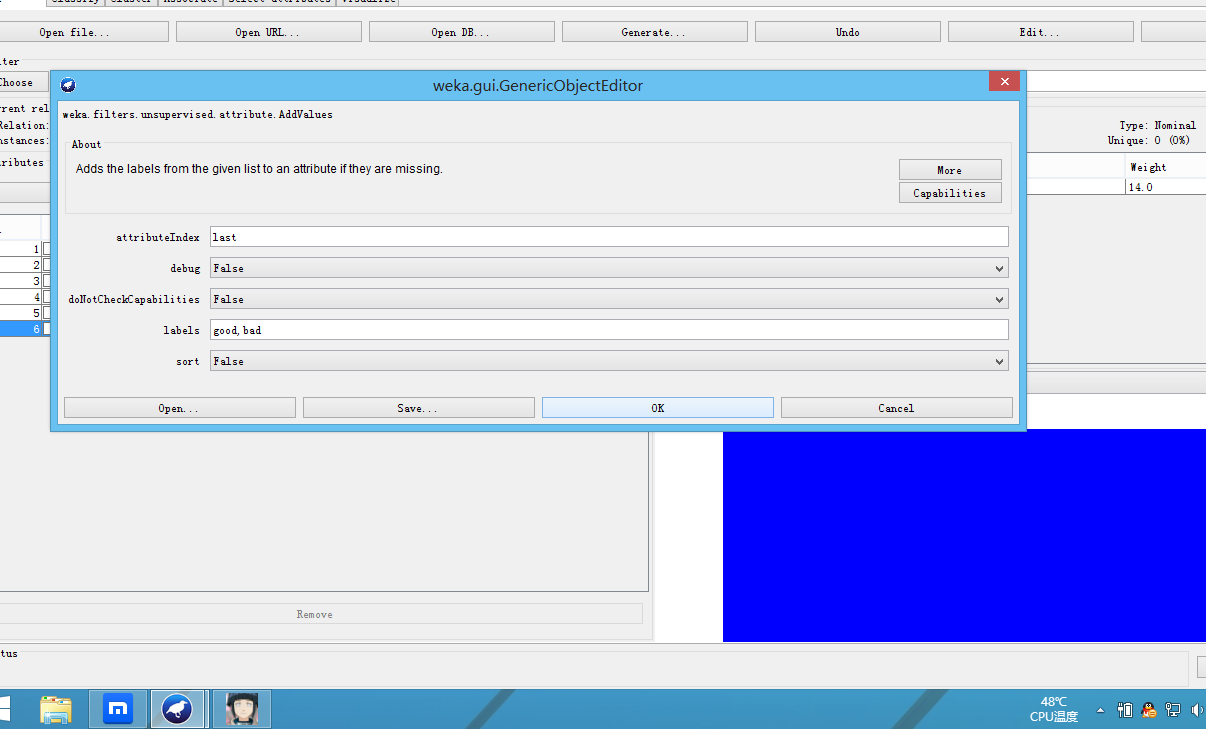Tick the checkbox for selected attribute row 6
The height and width of the screenshot is (729, 1206).
tap(46, 329)
